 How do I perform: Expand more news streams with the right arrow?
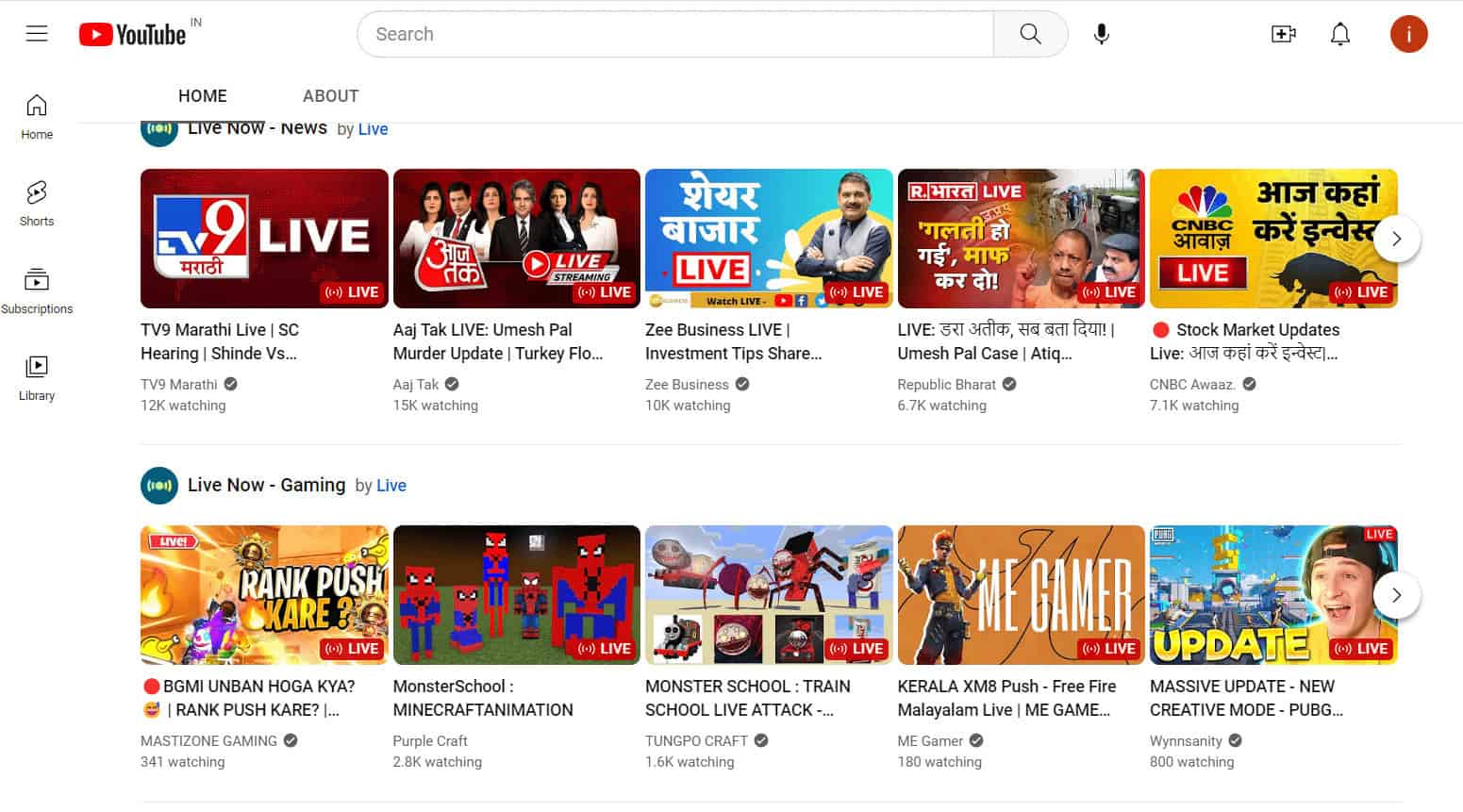click(1397, 239)
